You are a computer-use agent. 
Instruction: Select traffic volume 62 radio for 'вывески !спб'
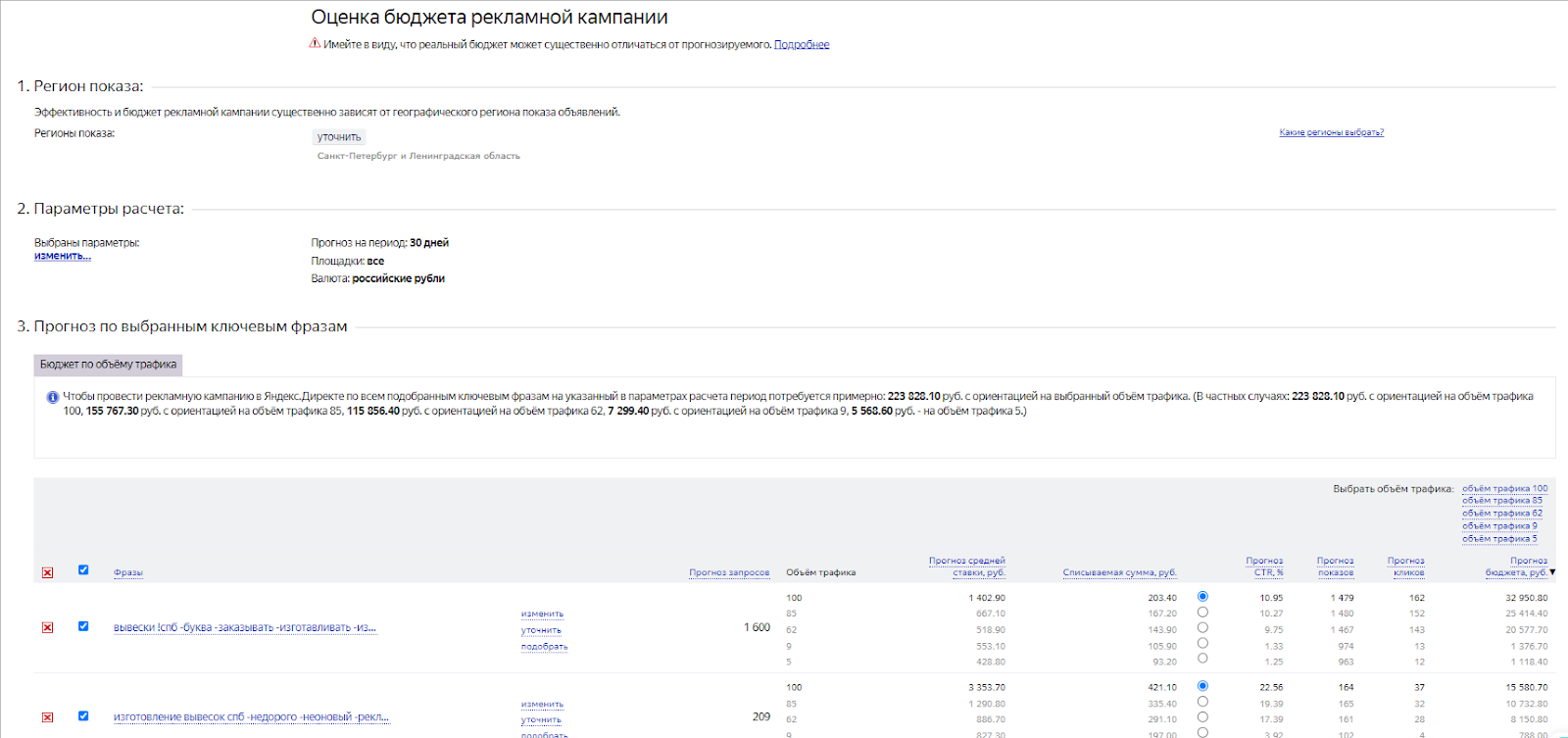[x=1202, y=627]
